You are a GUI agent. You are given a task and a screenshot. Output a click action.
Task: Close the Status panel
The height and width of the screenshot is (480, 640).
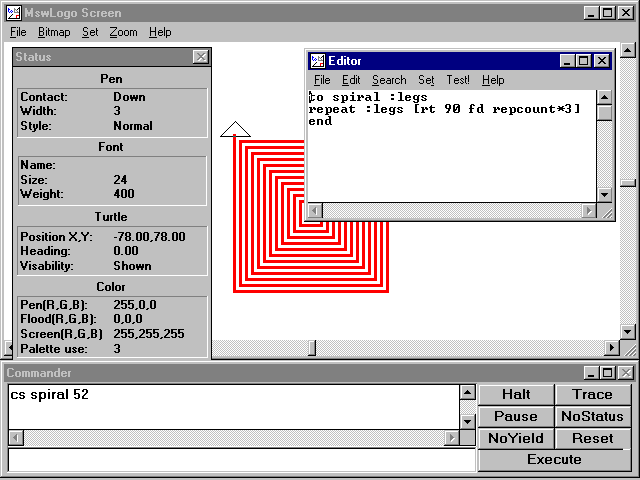pyautogui.click(x=200, y=58)
